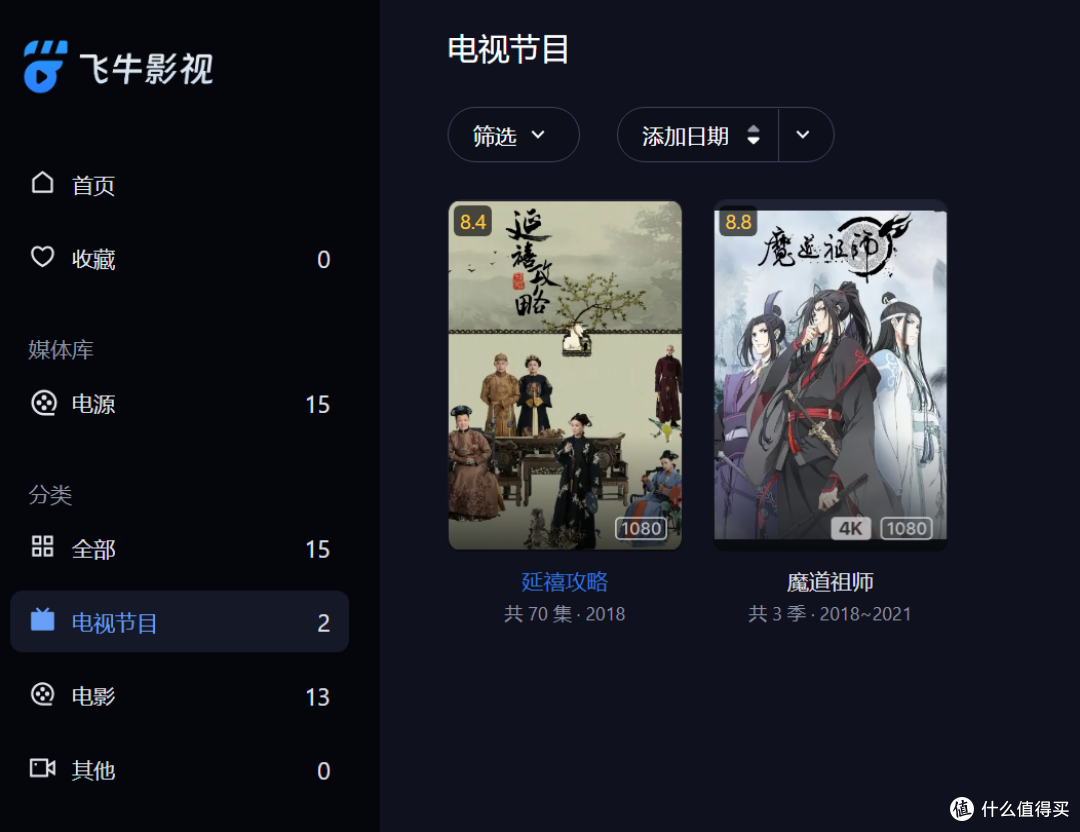1080x832 pixels.
Task: Expand the 筛选 filter dropdown
Action: tap(513, 135)
